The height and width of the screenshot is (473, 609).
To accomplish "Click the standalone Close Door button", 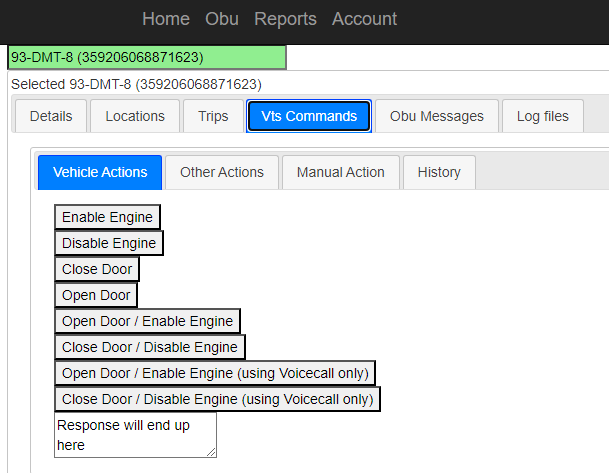I will [97, 269].
